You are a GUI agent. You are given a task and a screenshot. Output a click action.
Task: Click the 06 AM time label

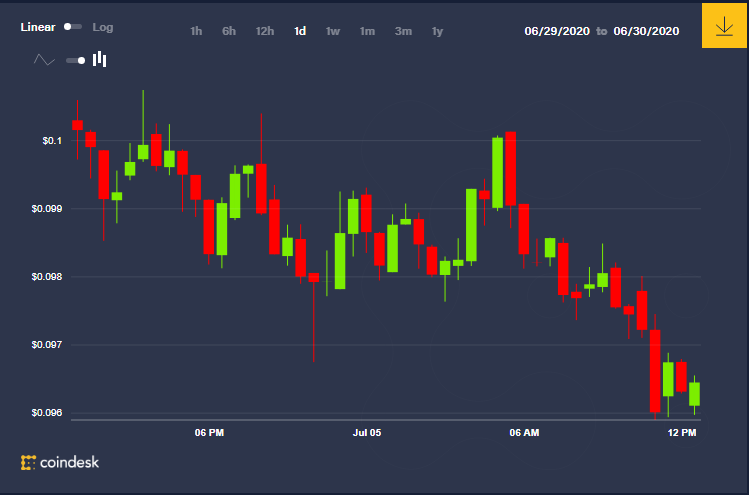[524, 432]
